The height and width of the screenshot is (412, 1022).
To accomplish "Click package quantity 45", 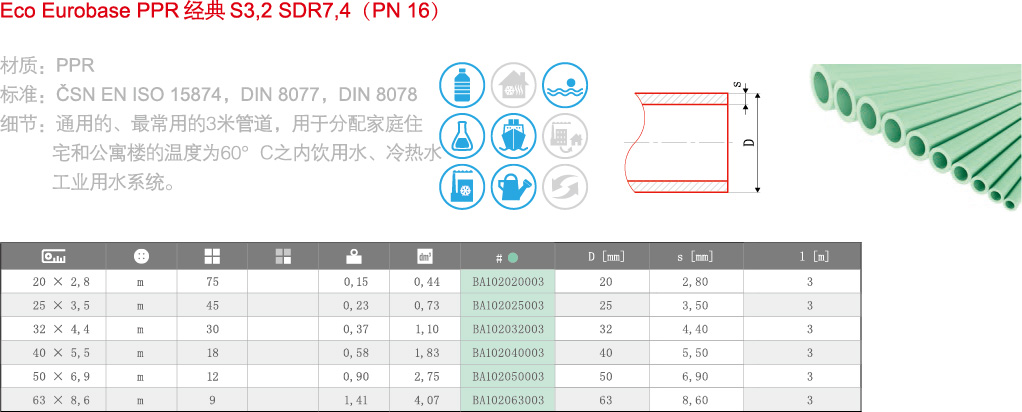I will coord(212,305).
